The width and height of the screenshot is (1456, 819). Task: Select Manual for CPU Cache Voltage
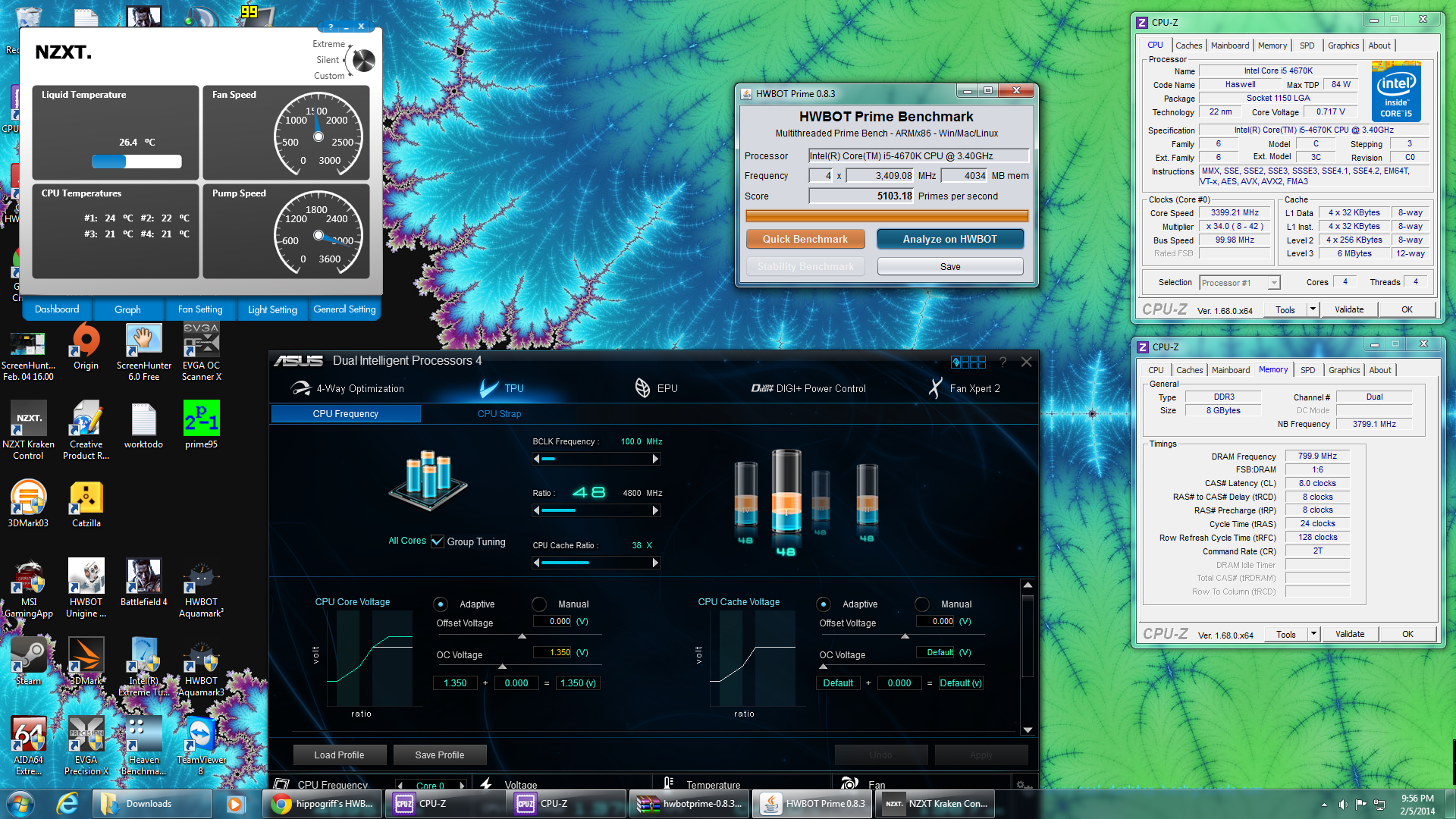coord(922,604)
